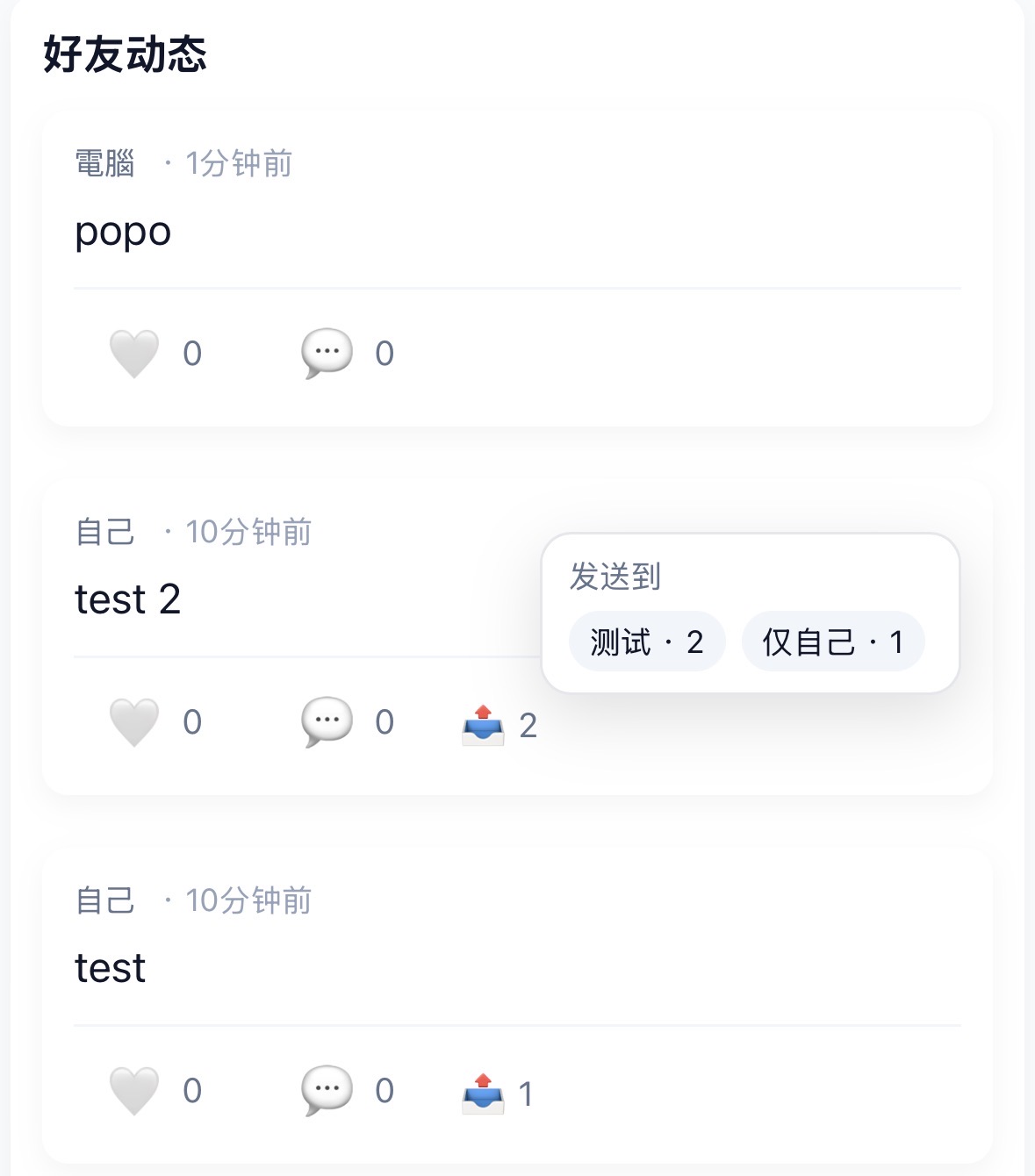
Task: Like the popo post heart icon
Action: (133, 354)
